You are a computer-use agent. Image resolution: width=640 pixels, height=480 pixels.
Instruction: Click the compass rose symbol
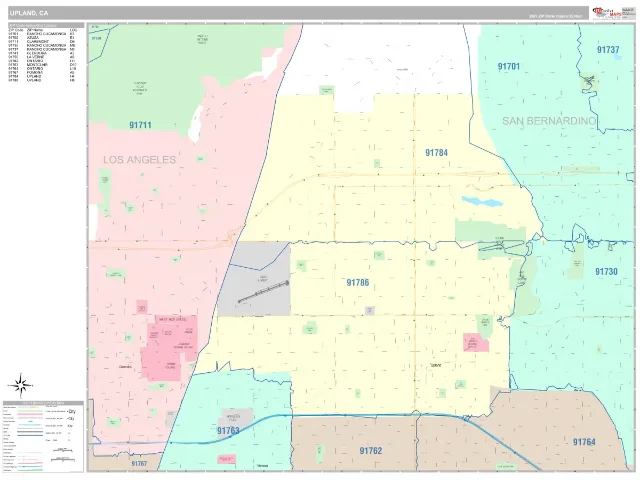coord(20,385)
